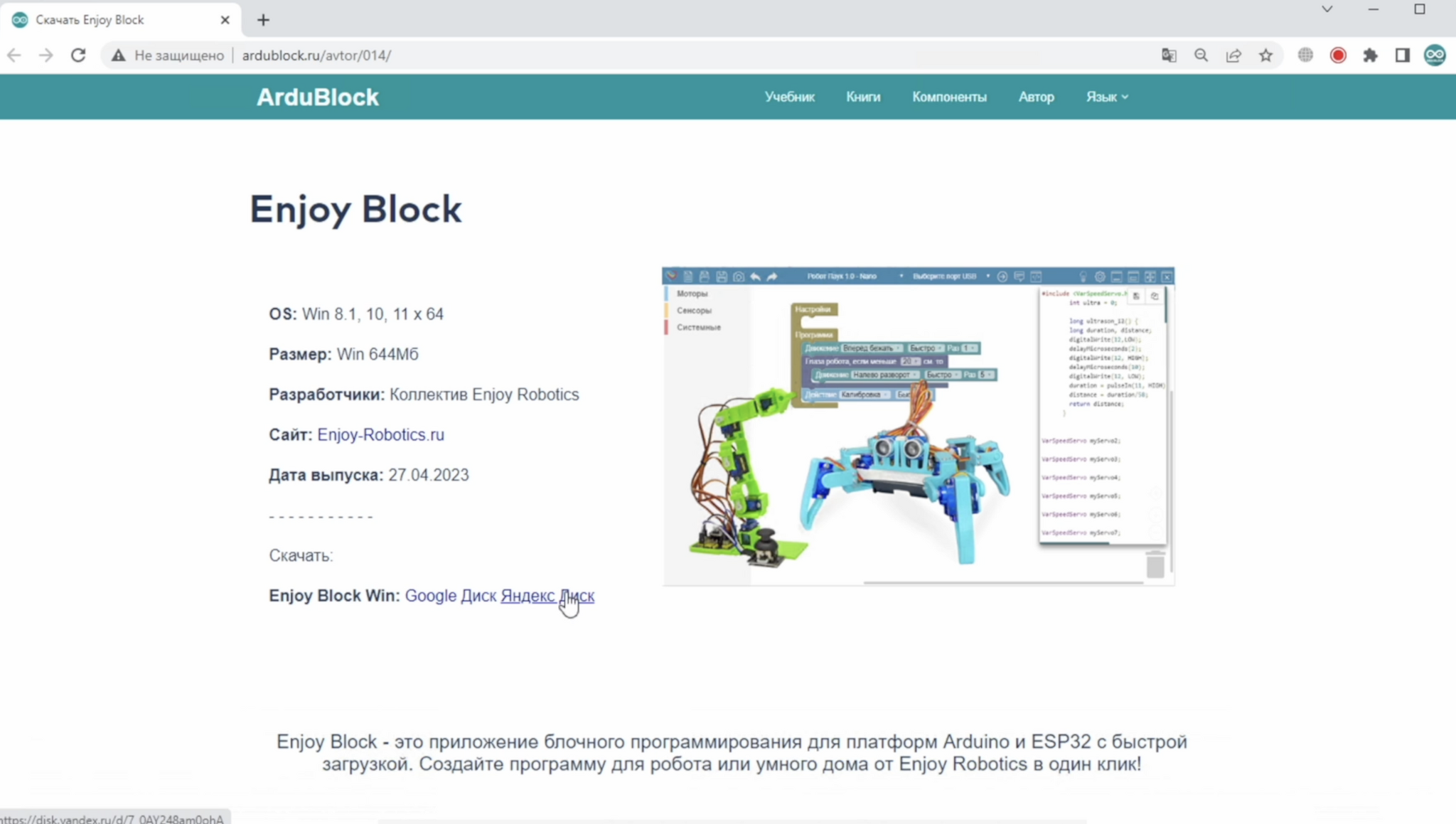Visit the Enjoy-Robotics.ru site link
Image resolution: width=1456 pixels, height=824 pixels.
(380, 434)
